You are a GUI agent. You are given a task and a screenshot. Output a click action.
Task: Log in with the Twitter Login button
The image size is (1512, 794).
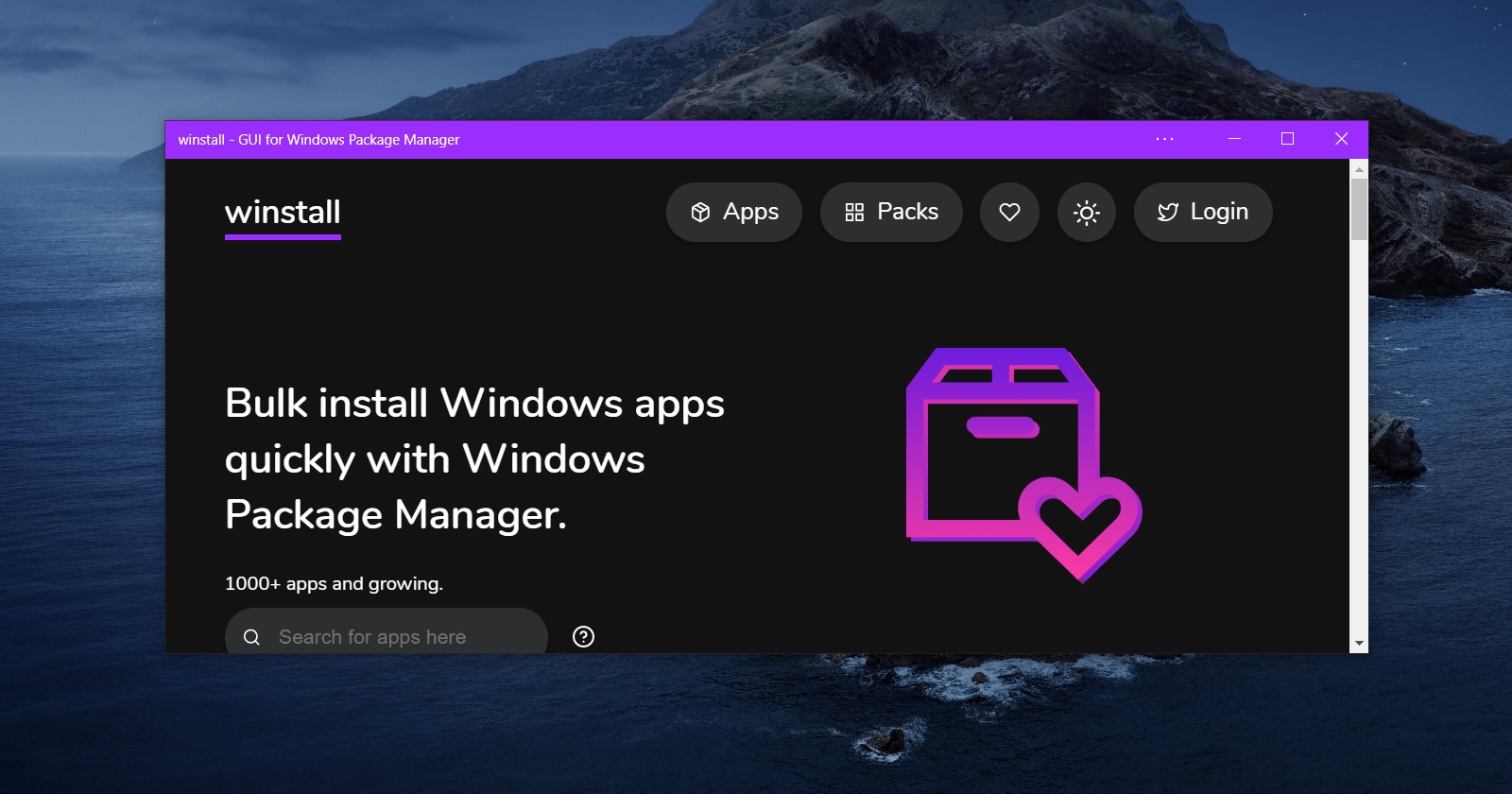(x=1202, y=212)
